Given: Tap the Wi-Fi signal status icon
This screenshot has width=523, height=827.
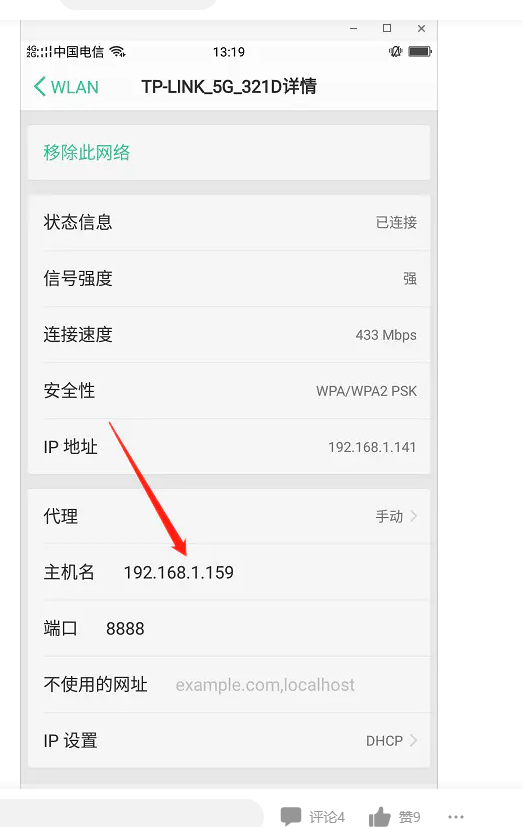Looking at the screenshot, I should pyautogui.click(x=118, y=52).
